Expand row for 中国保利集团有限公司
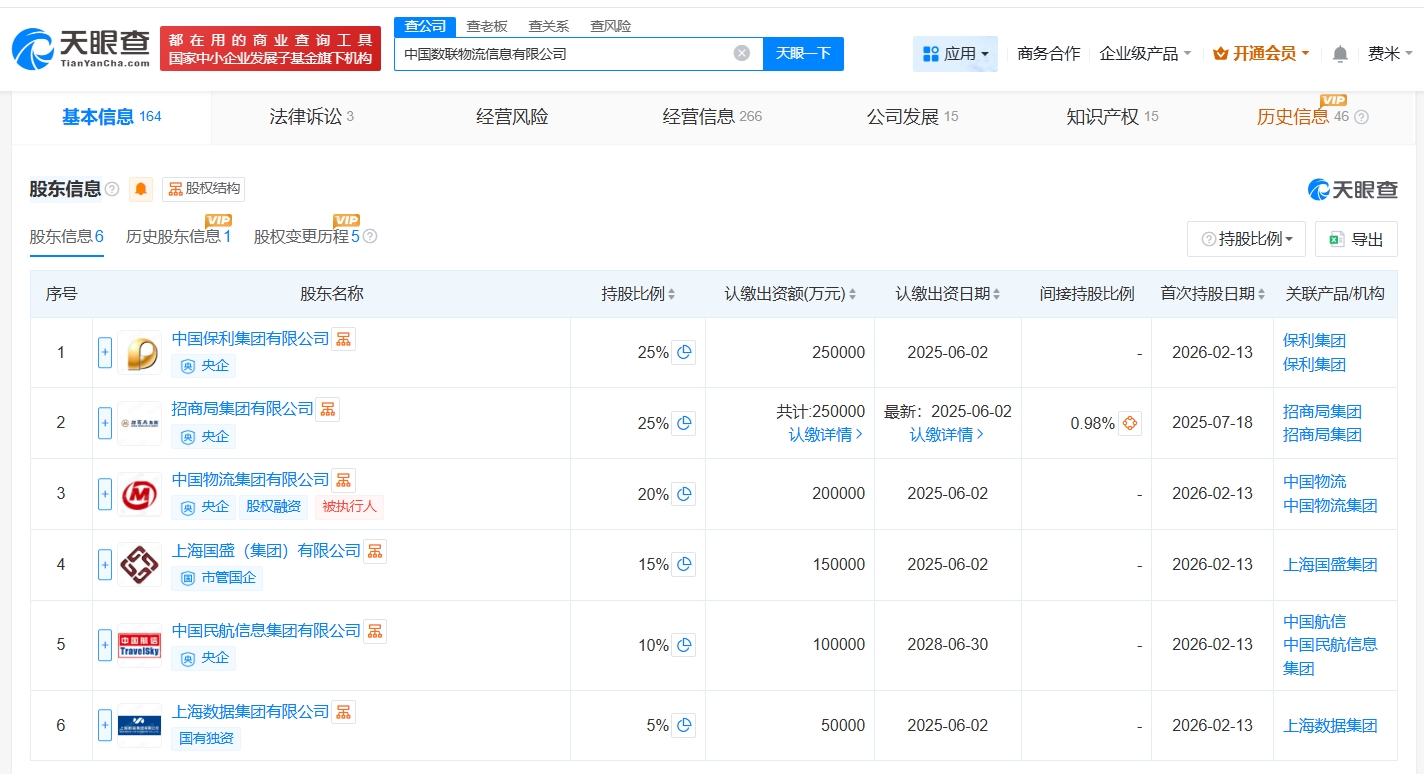This screenshot has height=774, width=1424. pos(105,353)
